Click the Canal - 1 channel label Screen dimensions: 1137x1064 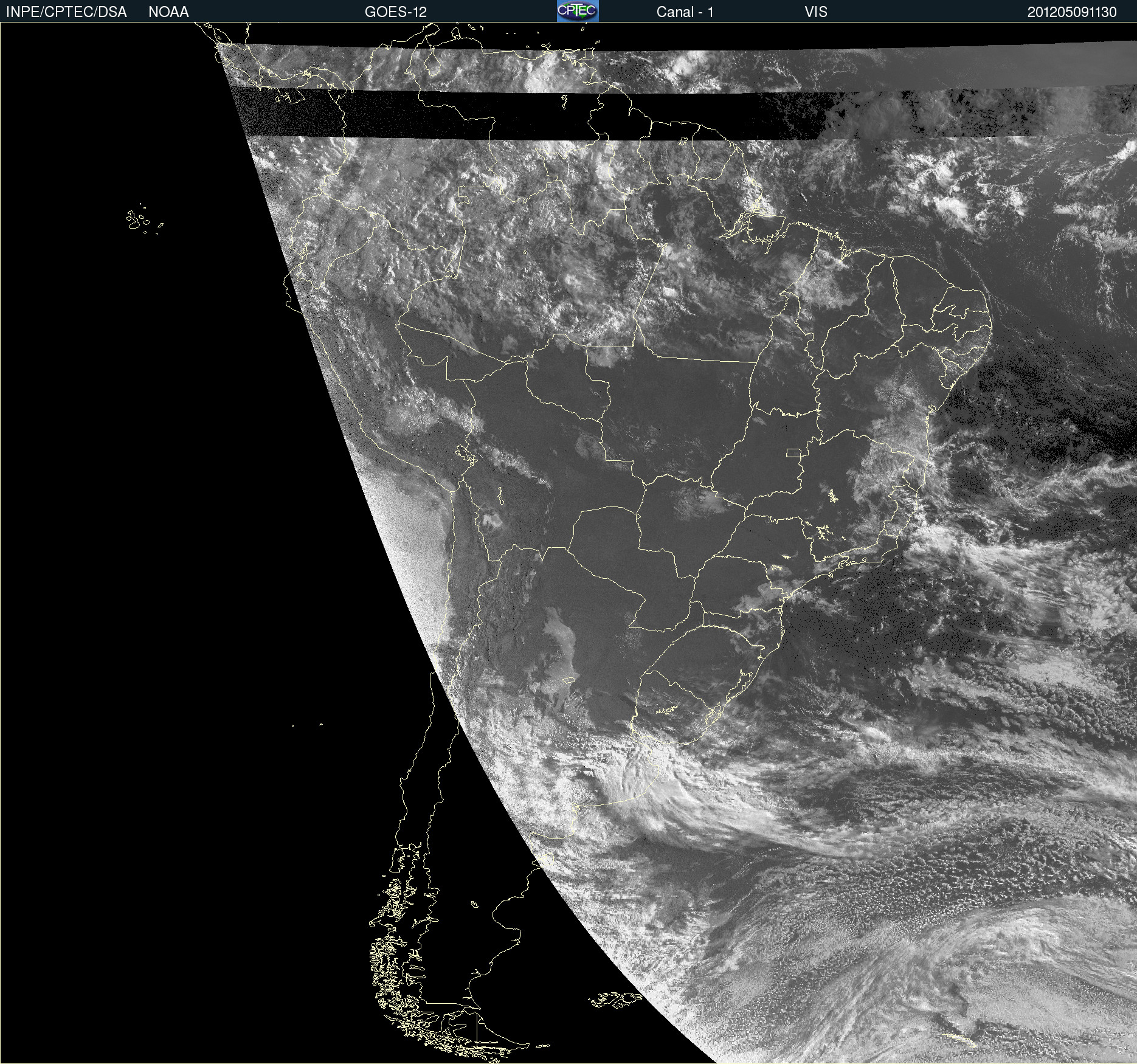point(685,12)
